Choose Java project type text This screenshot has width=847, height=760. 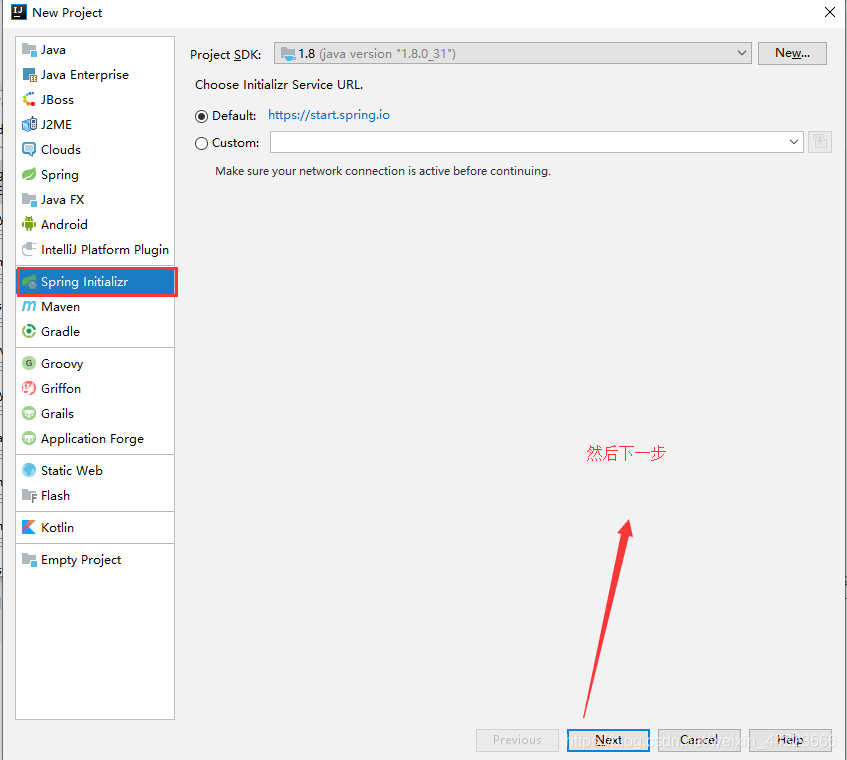tap(53, 50)
